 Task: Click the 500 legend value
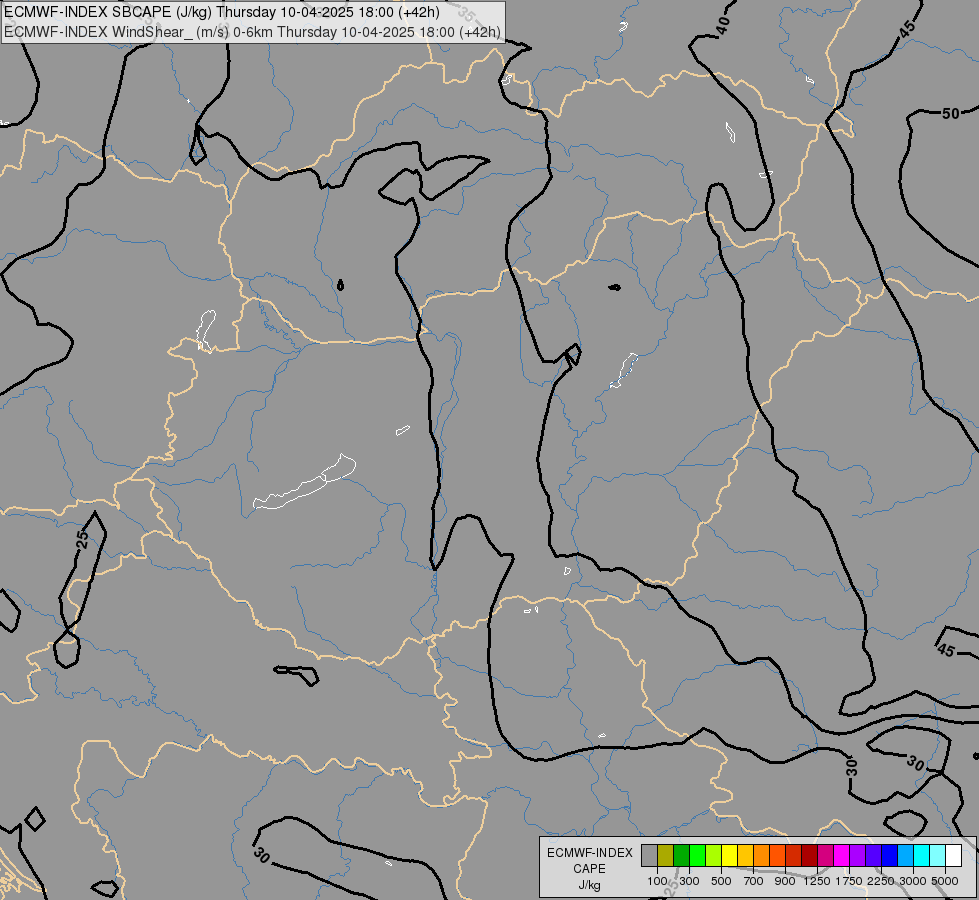[x=721, y=881]
